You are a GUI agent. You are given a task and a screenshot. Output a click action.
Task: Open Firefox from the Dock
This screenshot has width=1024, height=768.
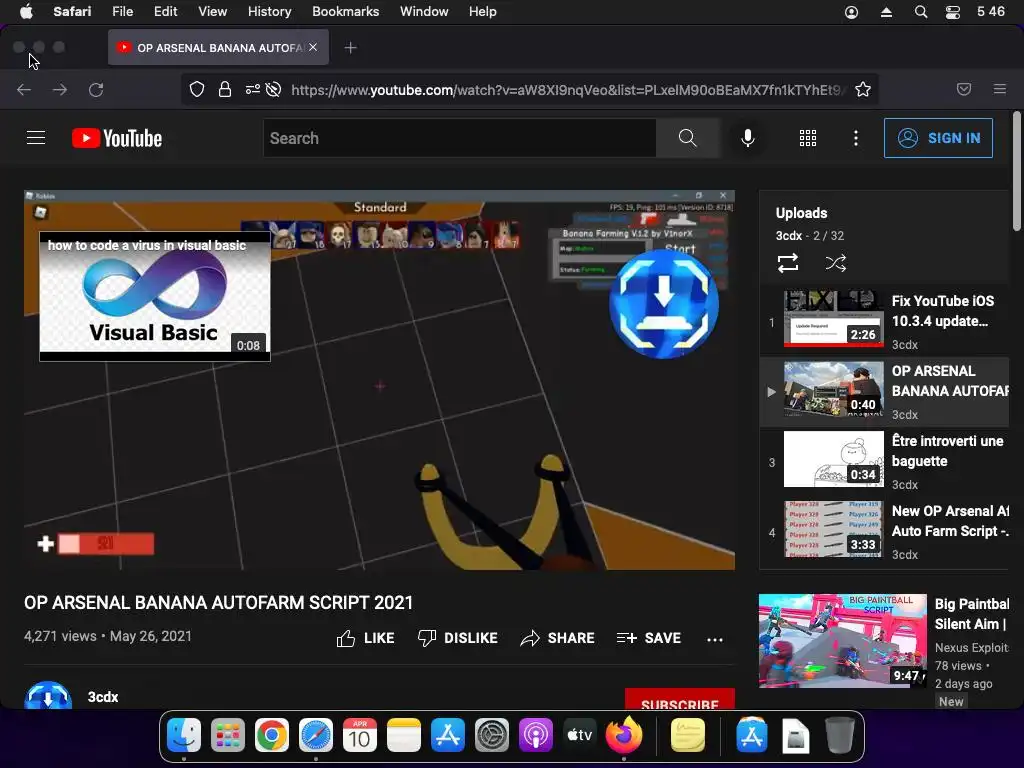tap(624, 735)
